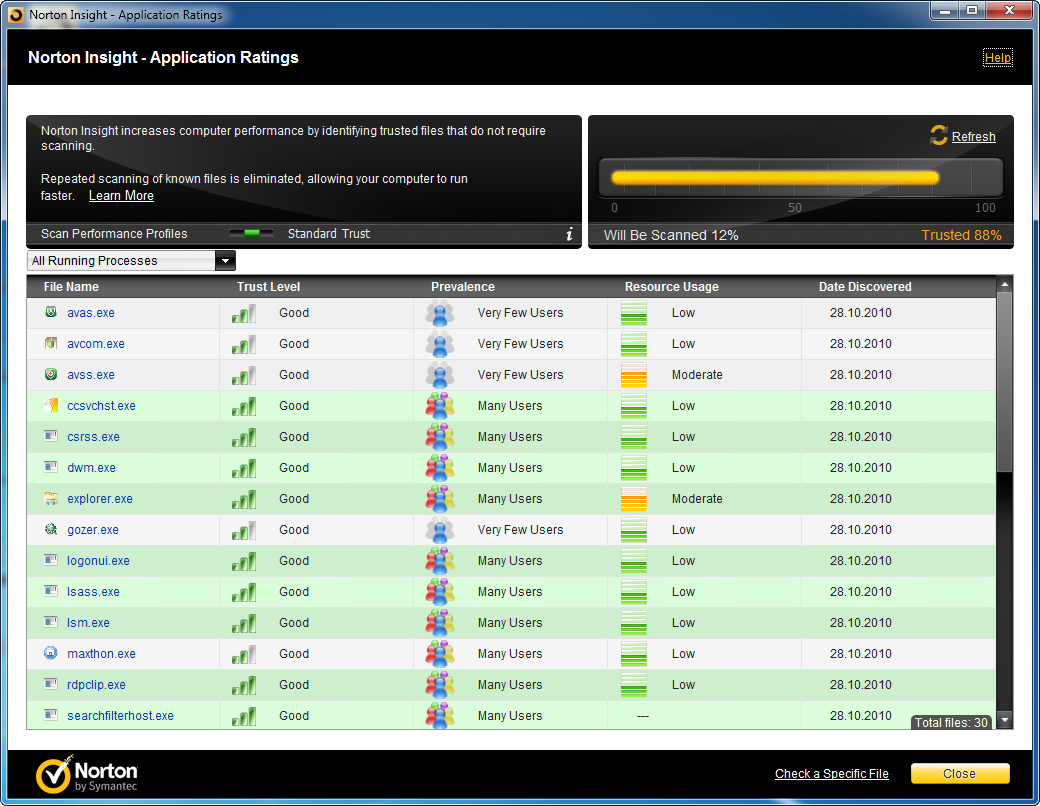This screenshot has height=806, width=1040.
Task: Open the searchfilterhost.exe file link
Action: 121,716
